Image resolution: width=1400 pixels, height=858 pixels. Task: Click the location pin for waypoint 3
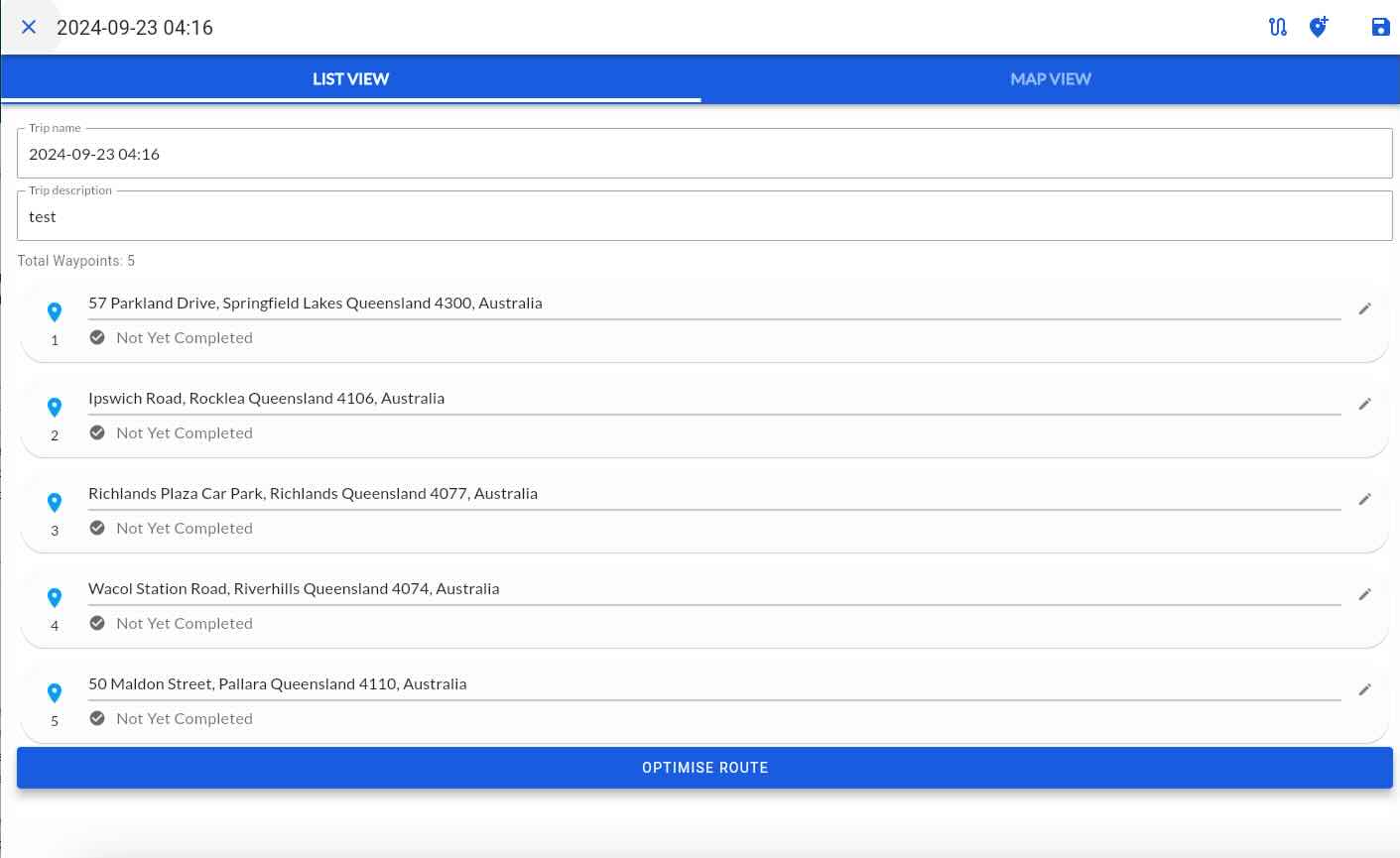point(55,502)
